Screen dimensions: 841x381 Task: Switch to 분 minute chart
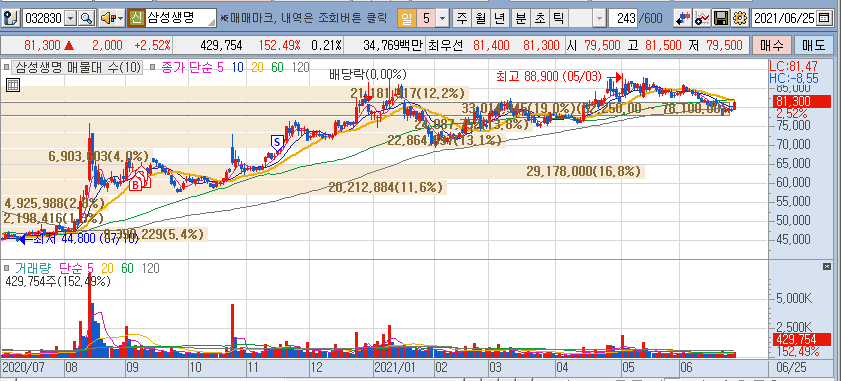(x=520, y=19)
